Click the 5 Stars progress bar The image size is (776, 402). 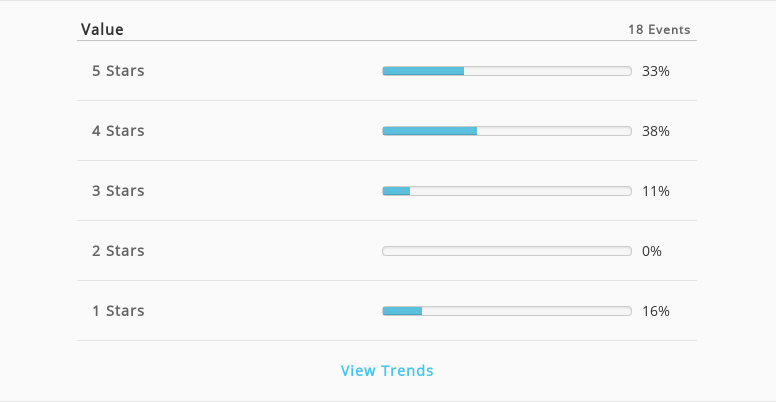pyautogui.click(x=507, y=71)
